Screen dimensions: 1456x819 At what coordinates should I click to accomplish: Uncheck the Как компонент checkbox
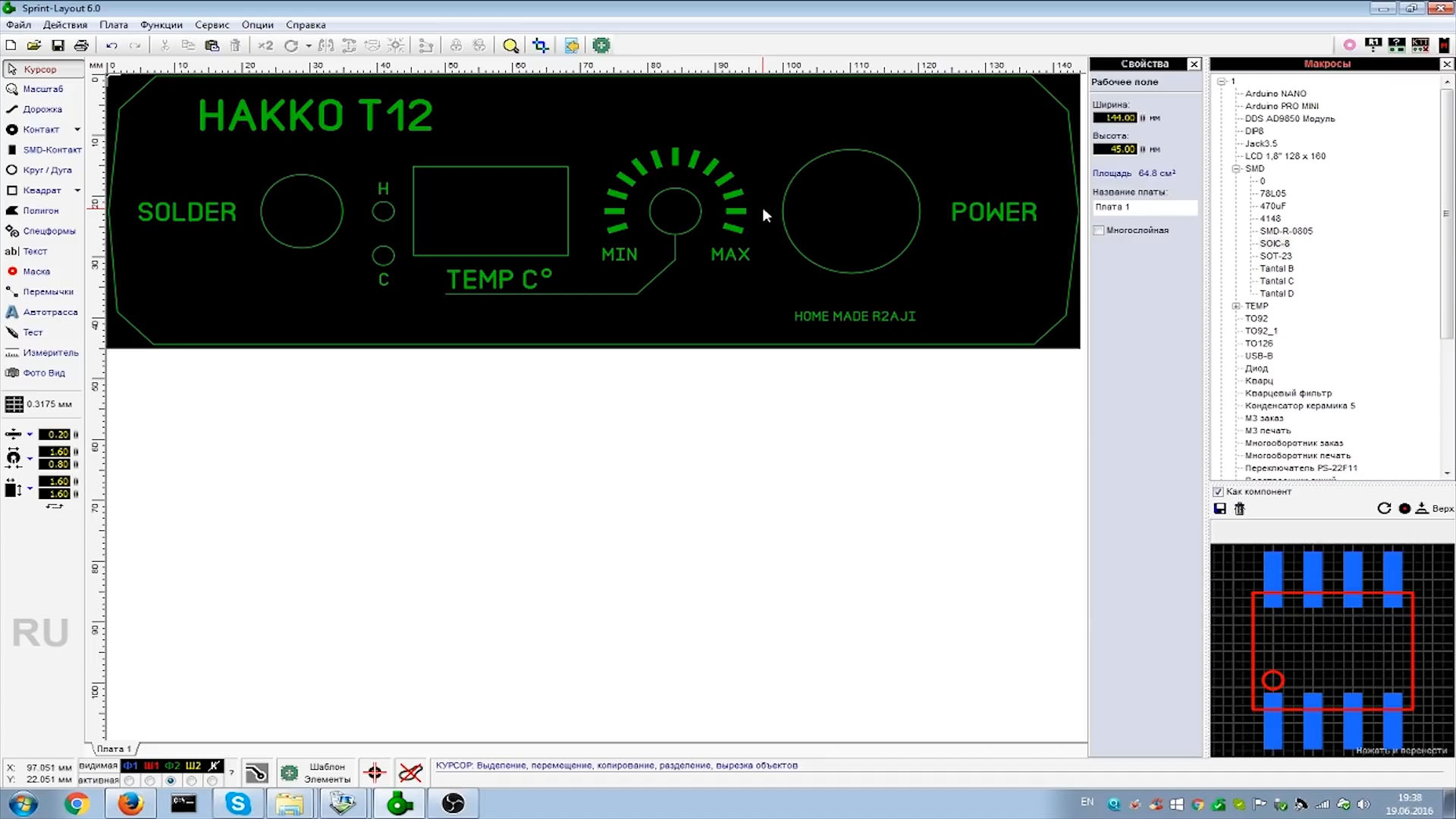(x=1218, y=491)
